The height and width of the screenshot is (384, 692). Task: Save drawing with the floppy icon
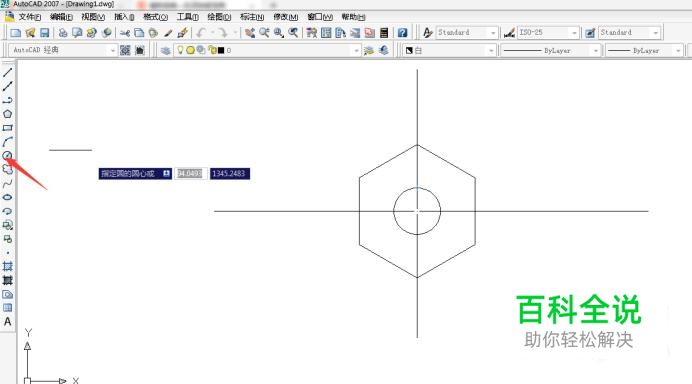44,33
